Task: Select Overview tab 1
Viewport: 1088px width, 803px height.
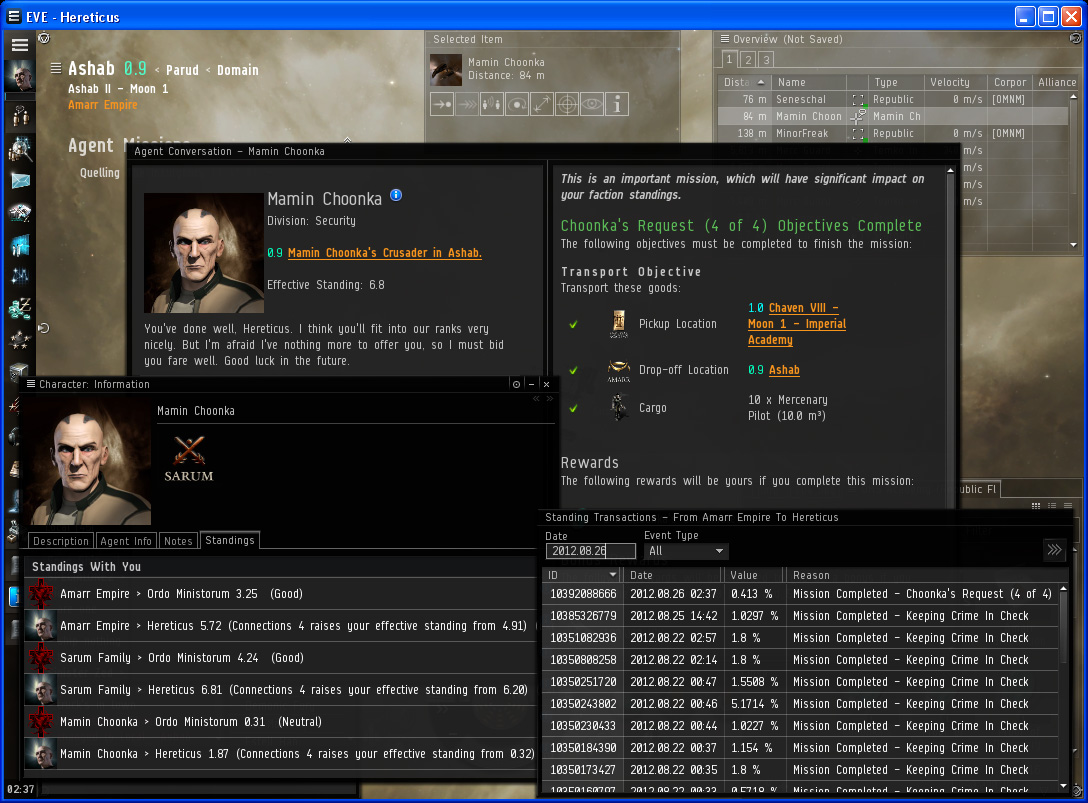Action: 730,60
